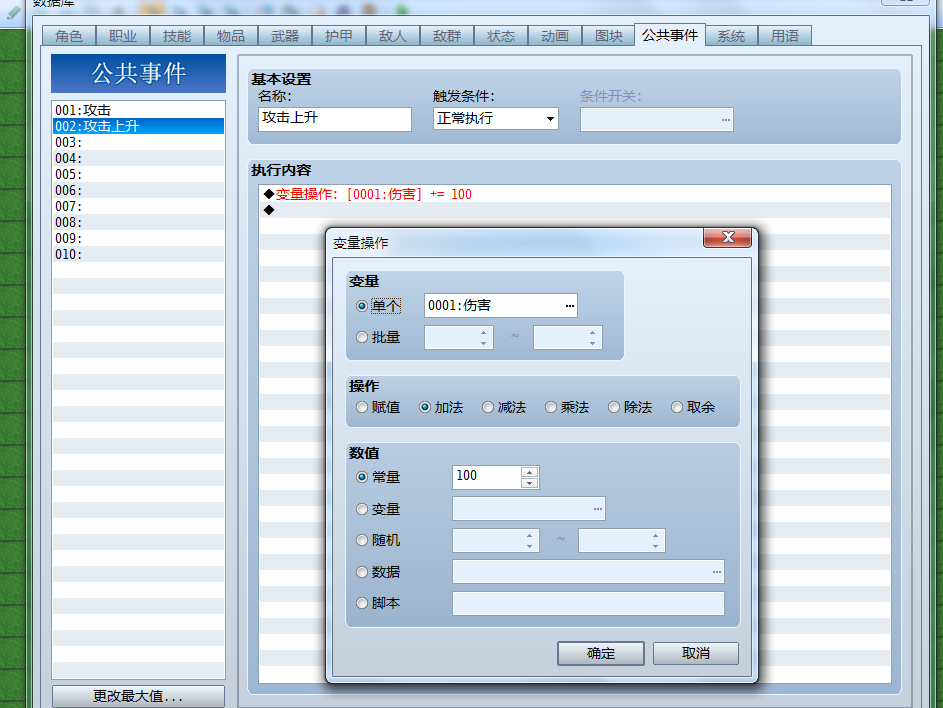Switch to the 状态 tab
Viewport: 943px width, 708px height.
tap(501, 36)
